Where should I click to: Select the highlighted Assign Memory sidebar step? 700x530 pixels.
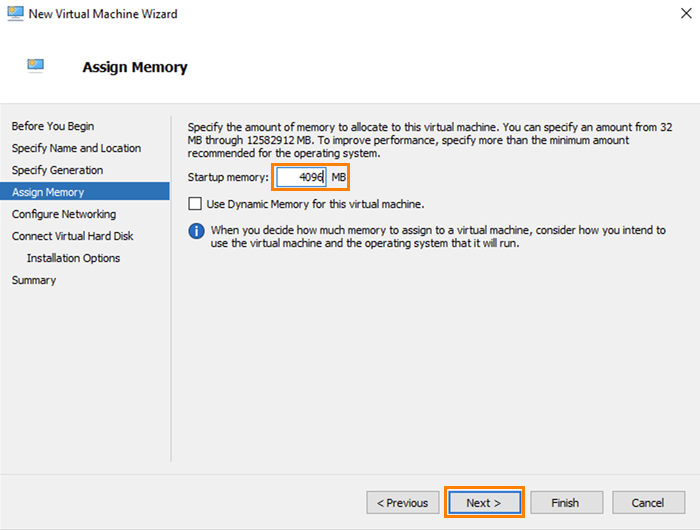pyautogui.click(x=48, y=192)
